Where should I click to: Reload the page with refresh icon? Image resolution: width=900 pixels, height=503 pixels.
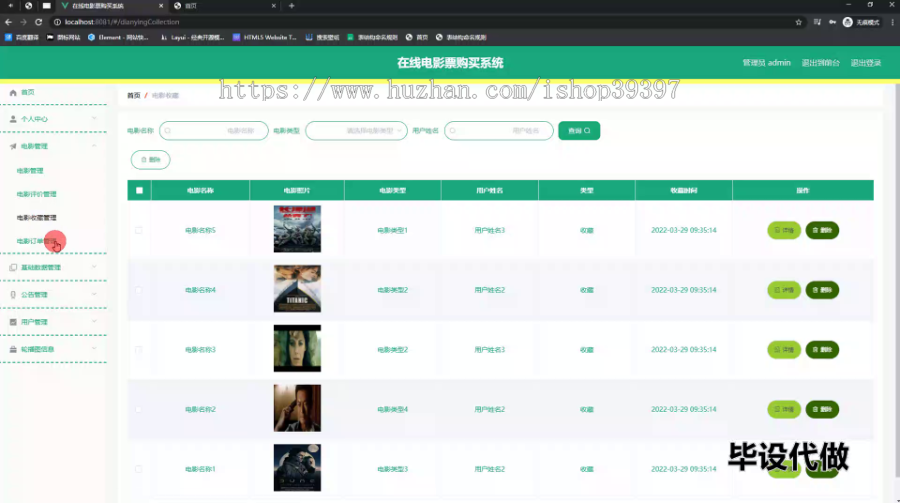pyautogui.click(x=38, y=22)
